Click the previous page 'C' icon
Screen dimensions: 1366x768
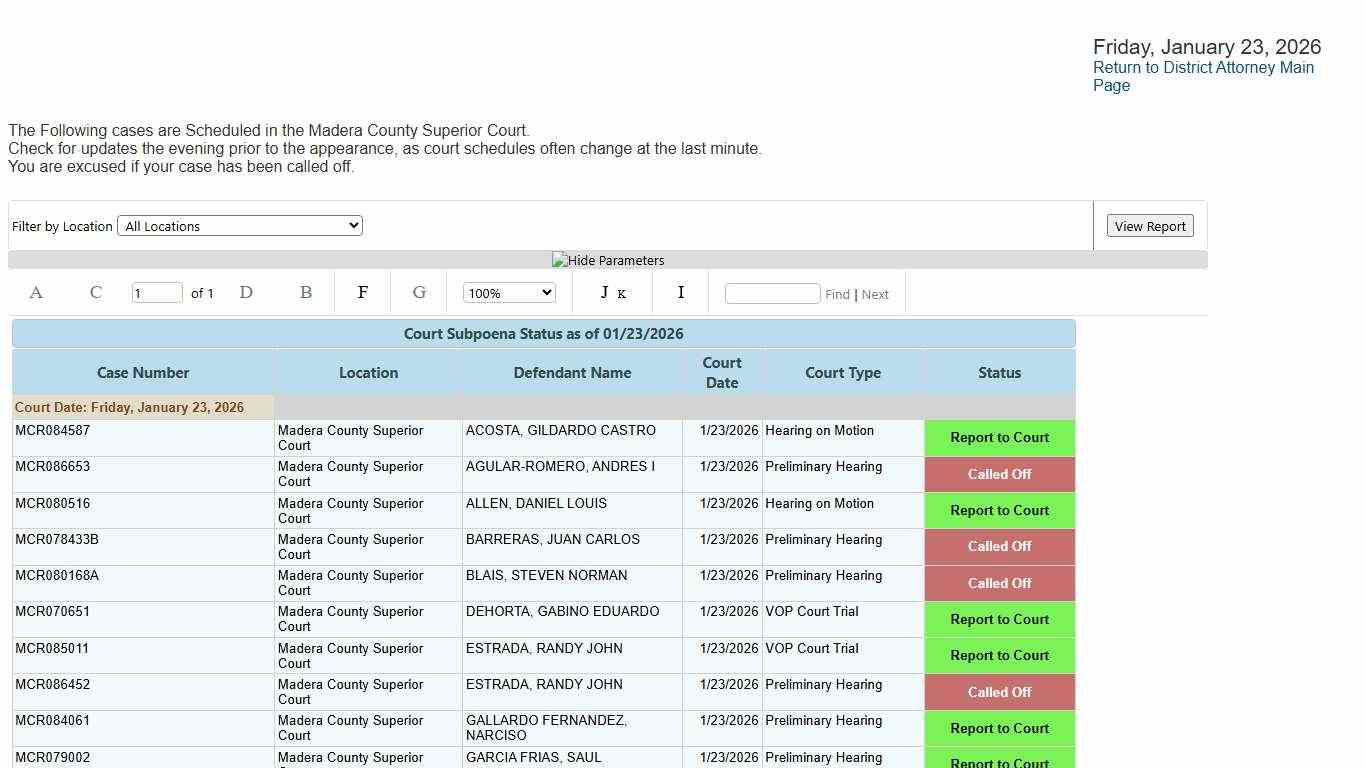tap(96, 293)
